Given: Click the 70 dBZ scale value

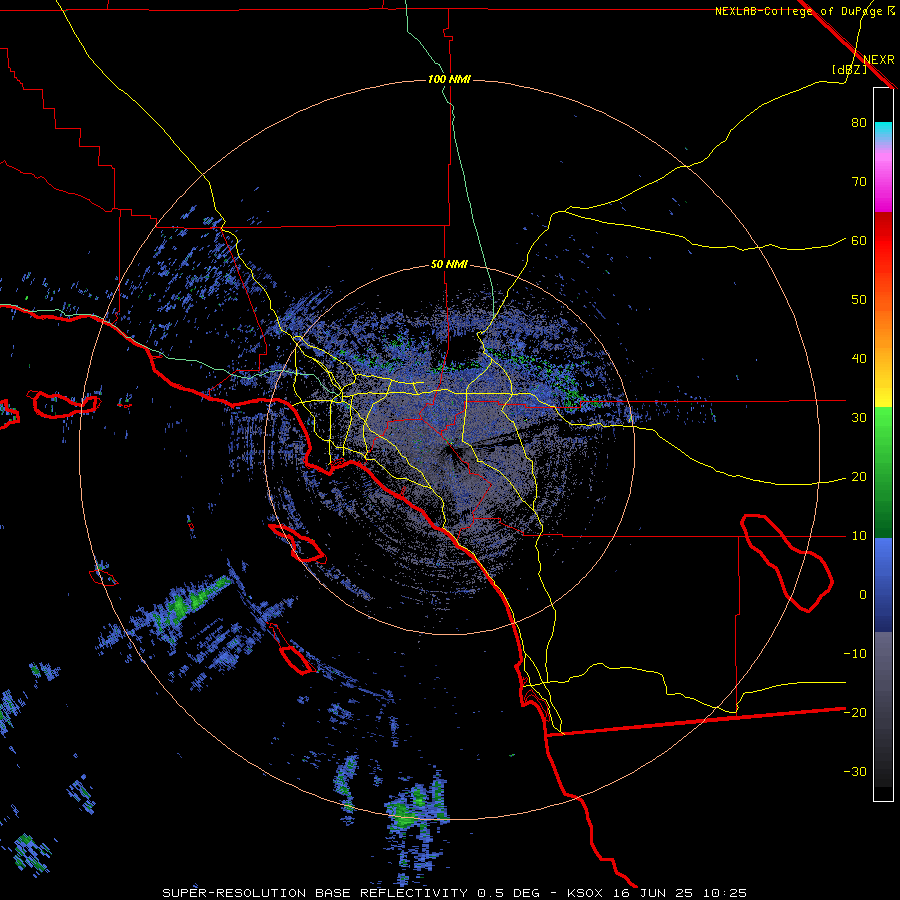Looking at the screenshot, I should (859, 181).
